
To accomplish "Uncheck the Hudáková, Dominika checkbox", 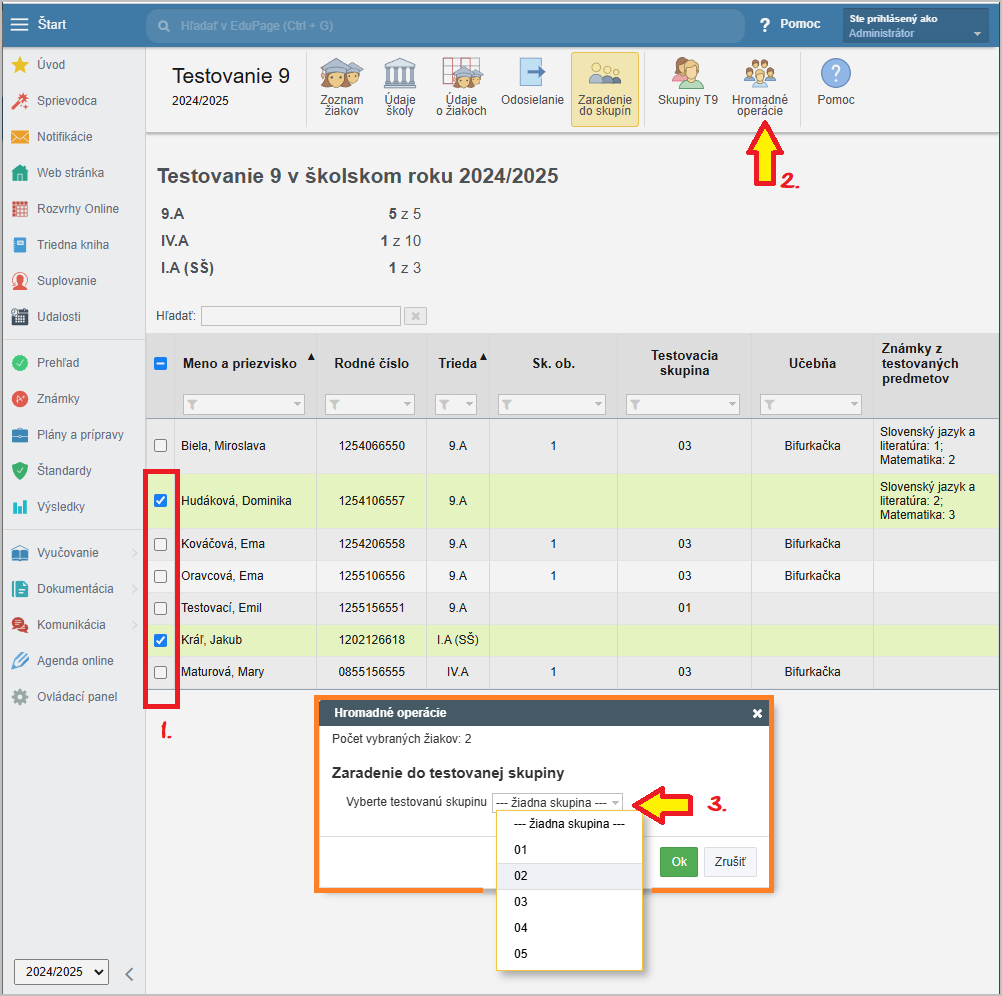I will point(161,500).
